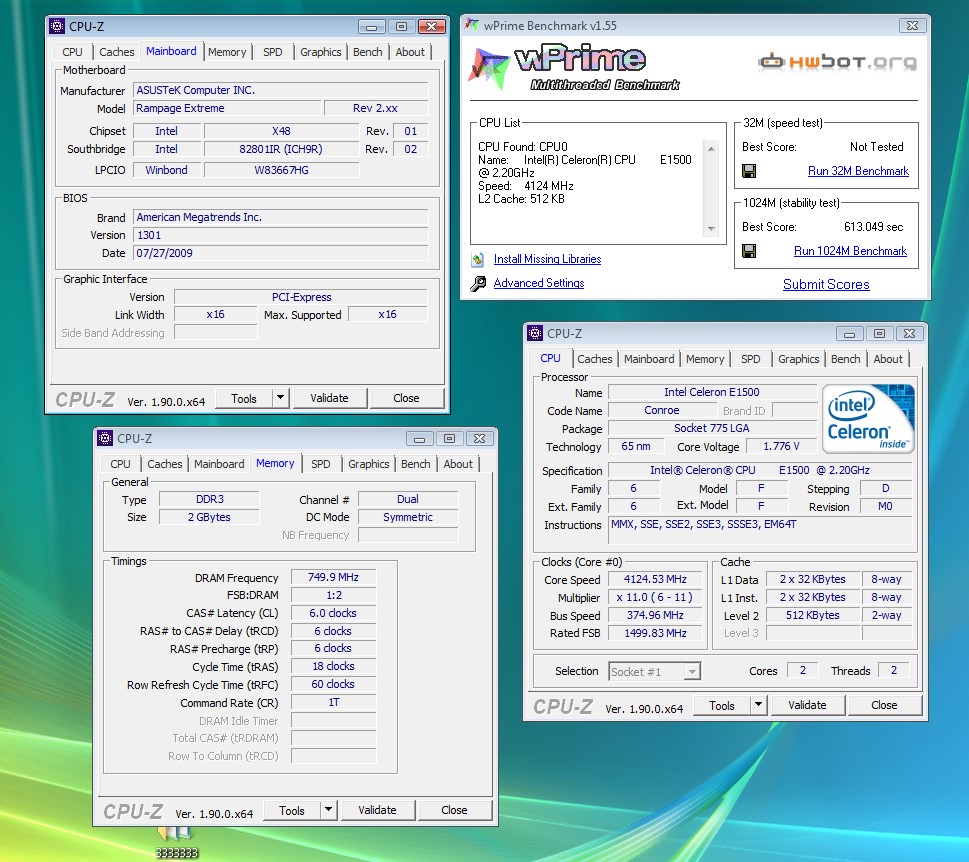Image resolution: width=969 pixels, height=862 pixels.
Task: Click the CPU List scrollbar up arrow
Action: (x=711, y=148)
